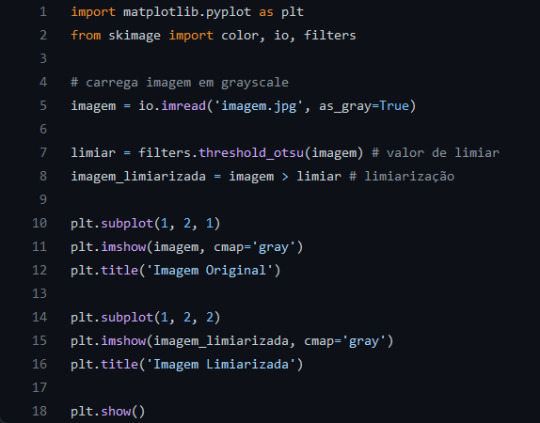Click line number 18 in the gutter
The image size is (540, 423).
click(x=40, y=411)
